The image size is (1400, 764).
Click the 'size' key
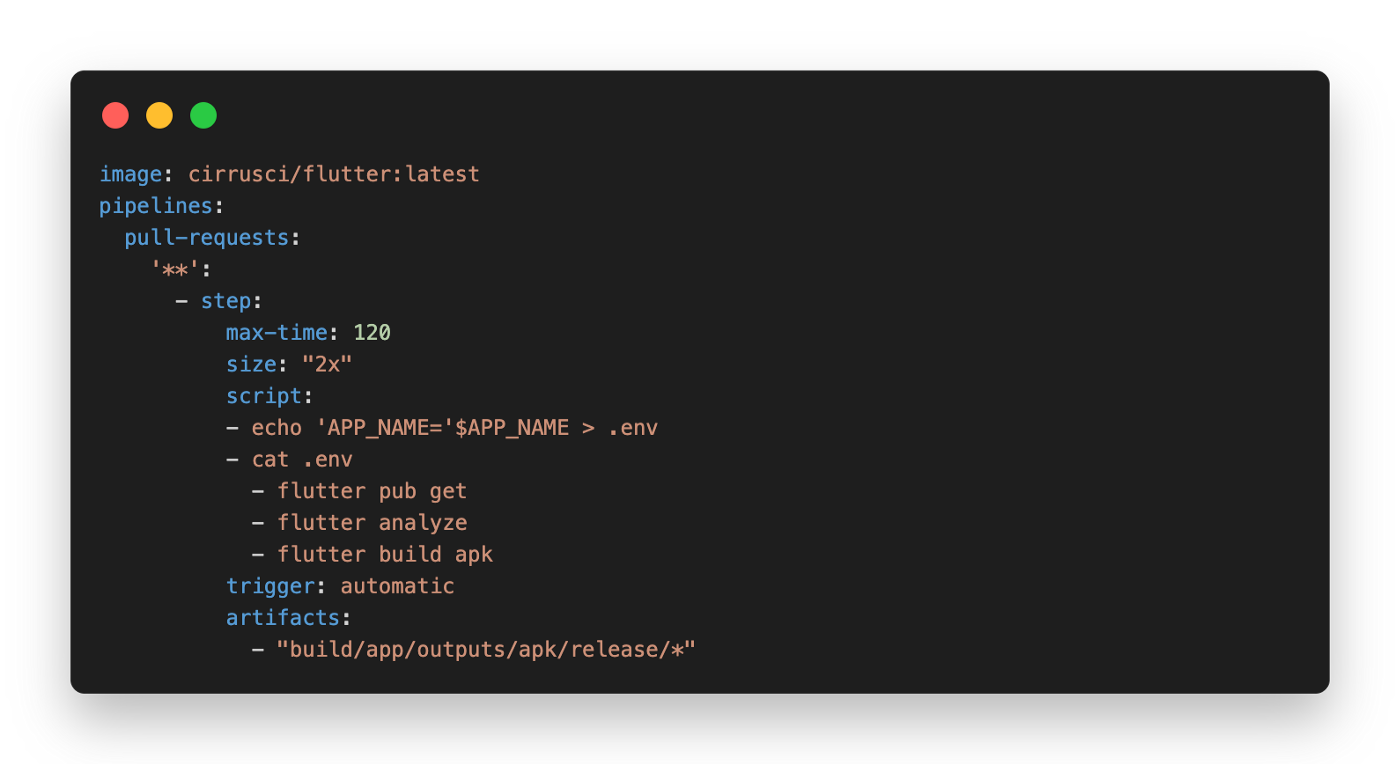tap(251, 365)
